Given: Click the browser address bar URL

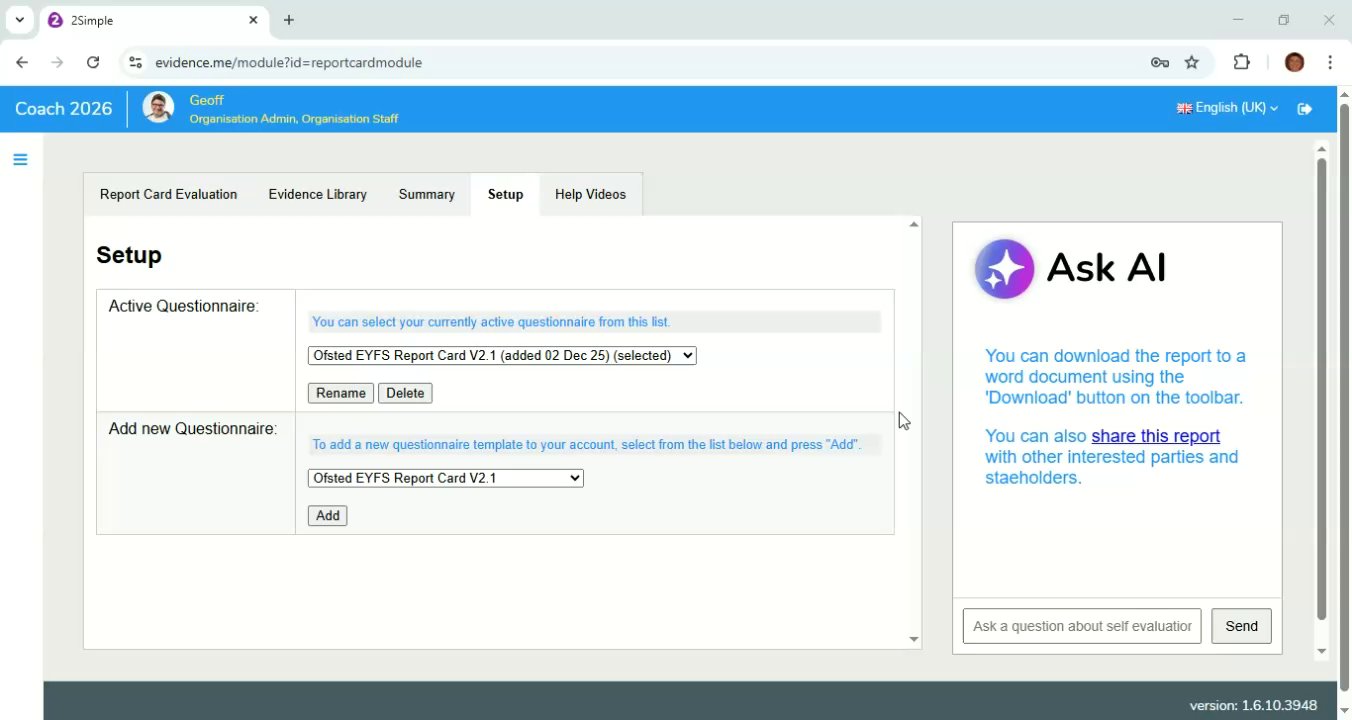Looking at the screenshot, I should coord(289,62).
